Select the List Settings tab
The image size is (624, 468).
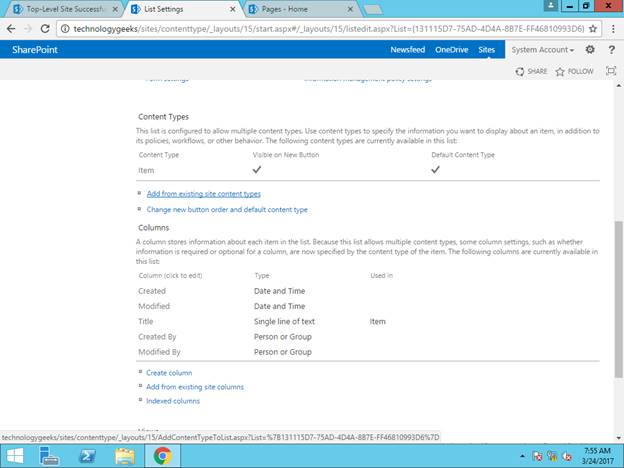pos(183,9)
